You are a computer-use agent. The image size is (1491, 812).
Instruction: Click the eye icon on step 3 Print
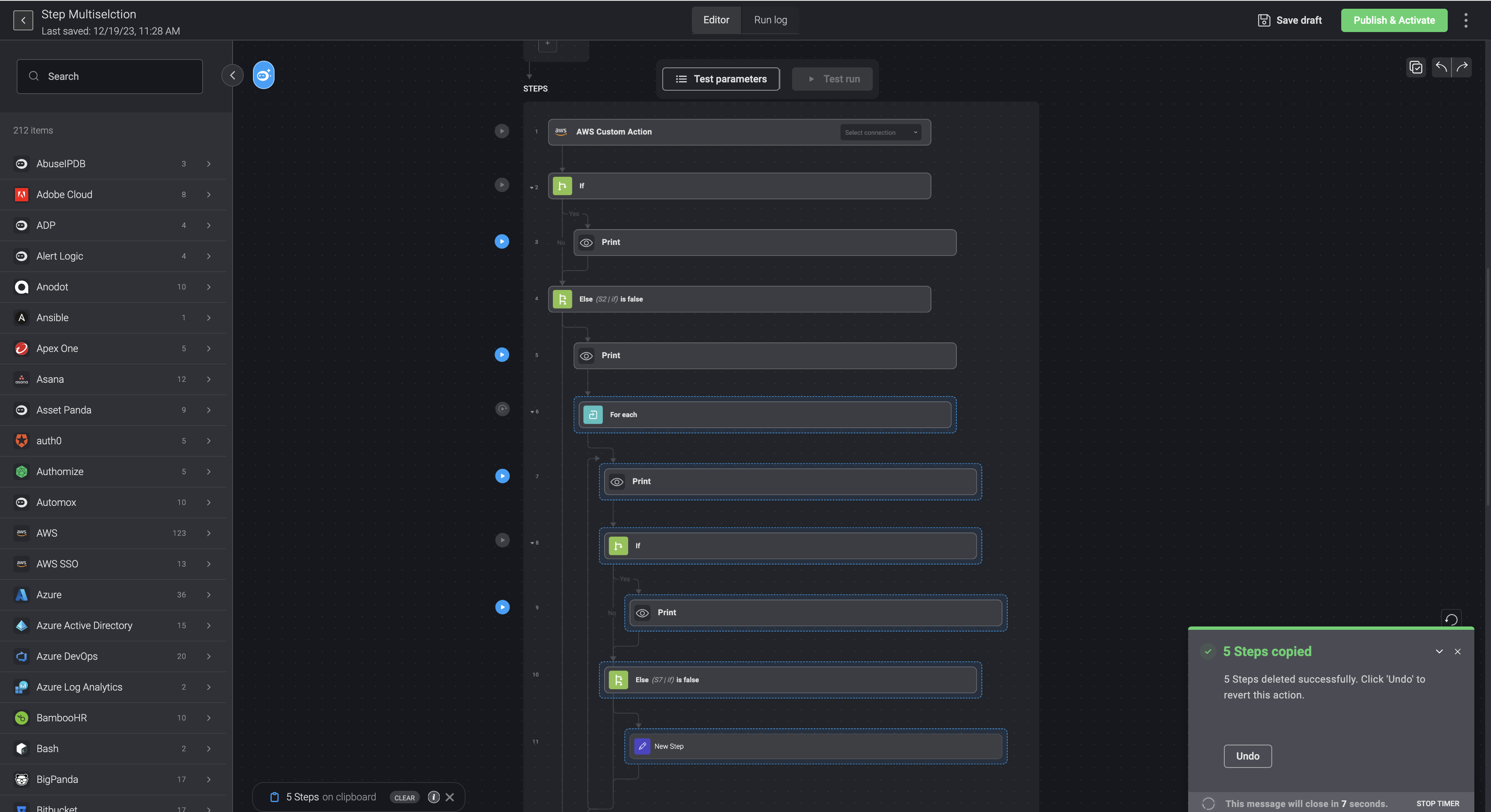coord(586,243)
